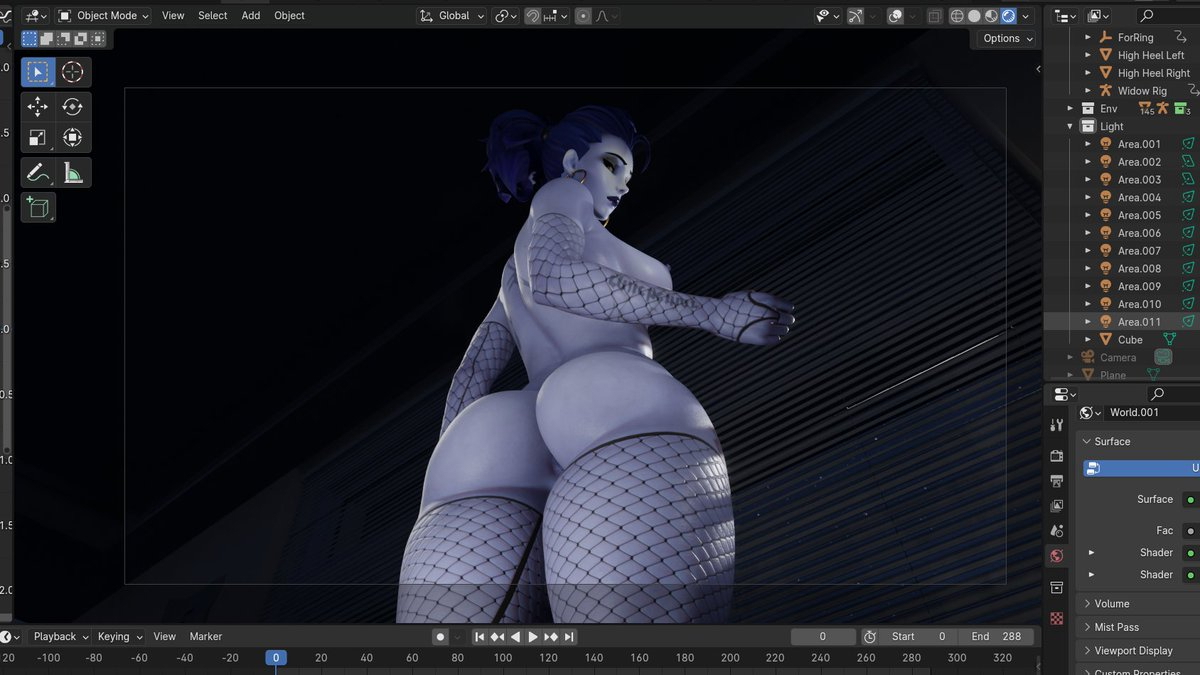Image resolution: width=1200 pixels, height=675 pixels.
Task: Select the Add Cube tool
Action: 38,208
